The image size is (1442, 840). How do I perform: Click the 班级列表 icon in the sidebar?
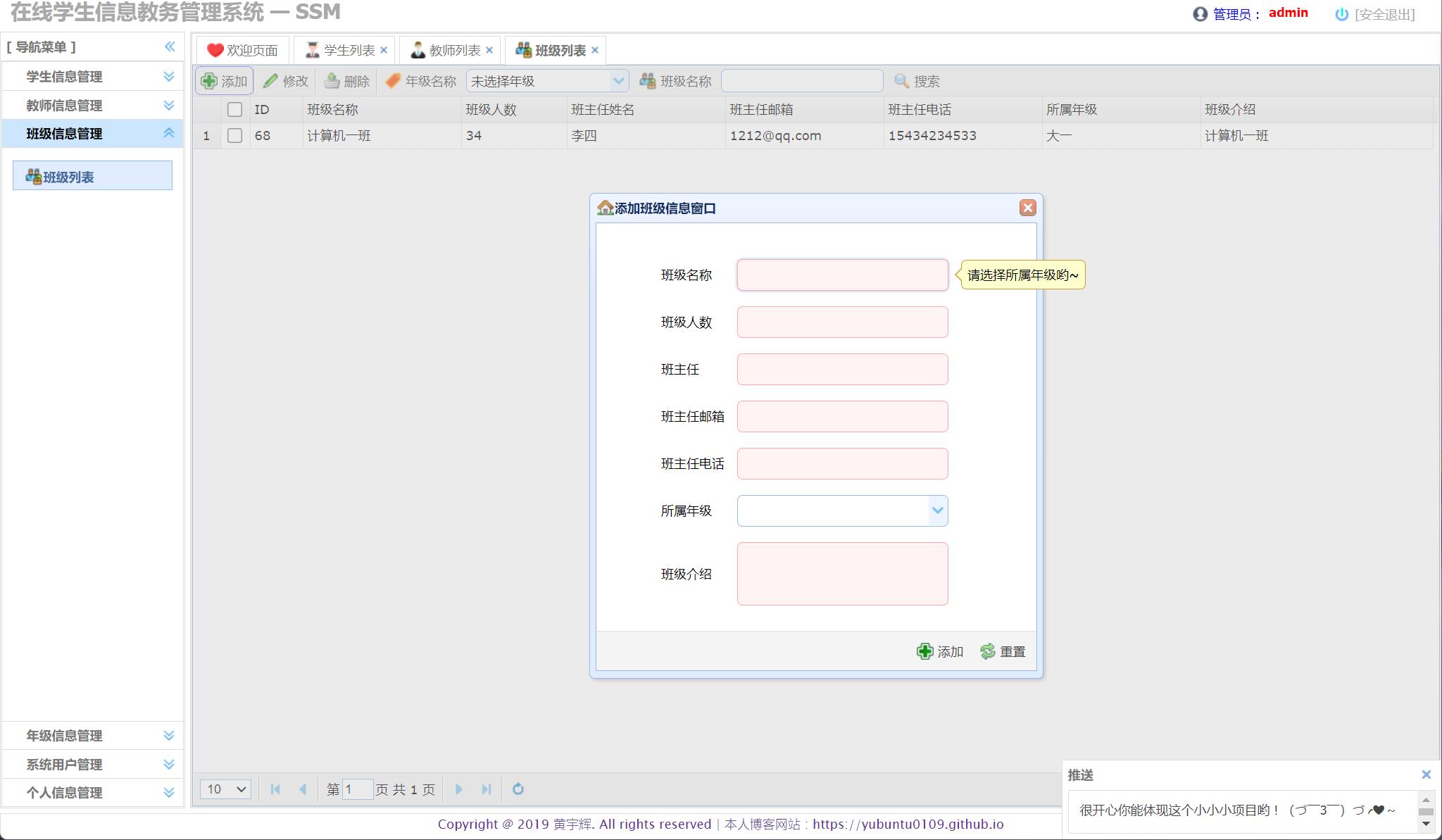32,175
